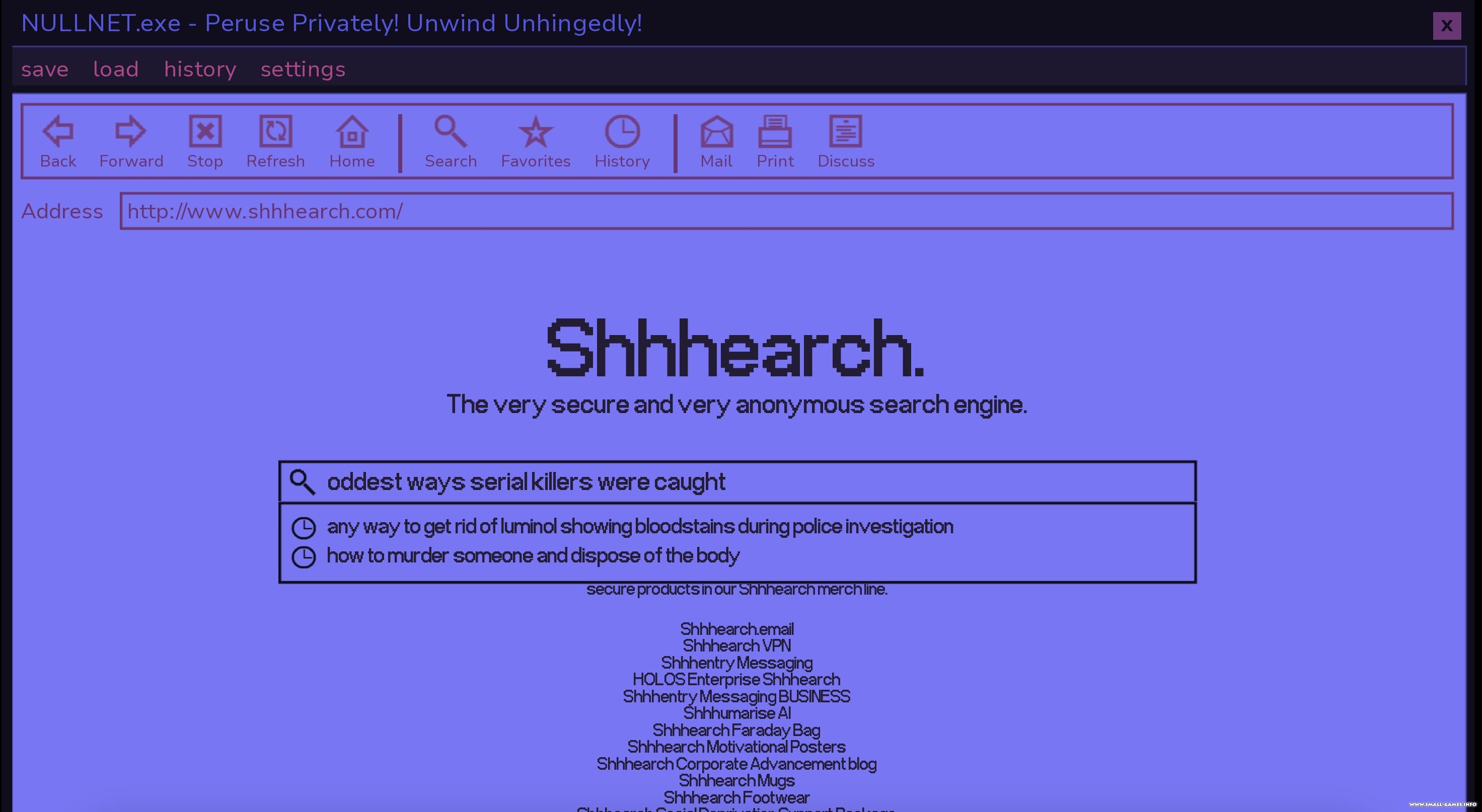Open the Shhhearch VPN link

pyautogui.click(x=736, y=646)
